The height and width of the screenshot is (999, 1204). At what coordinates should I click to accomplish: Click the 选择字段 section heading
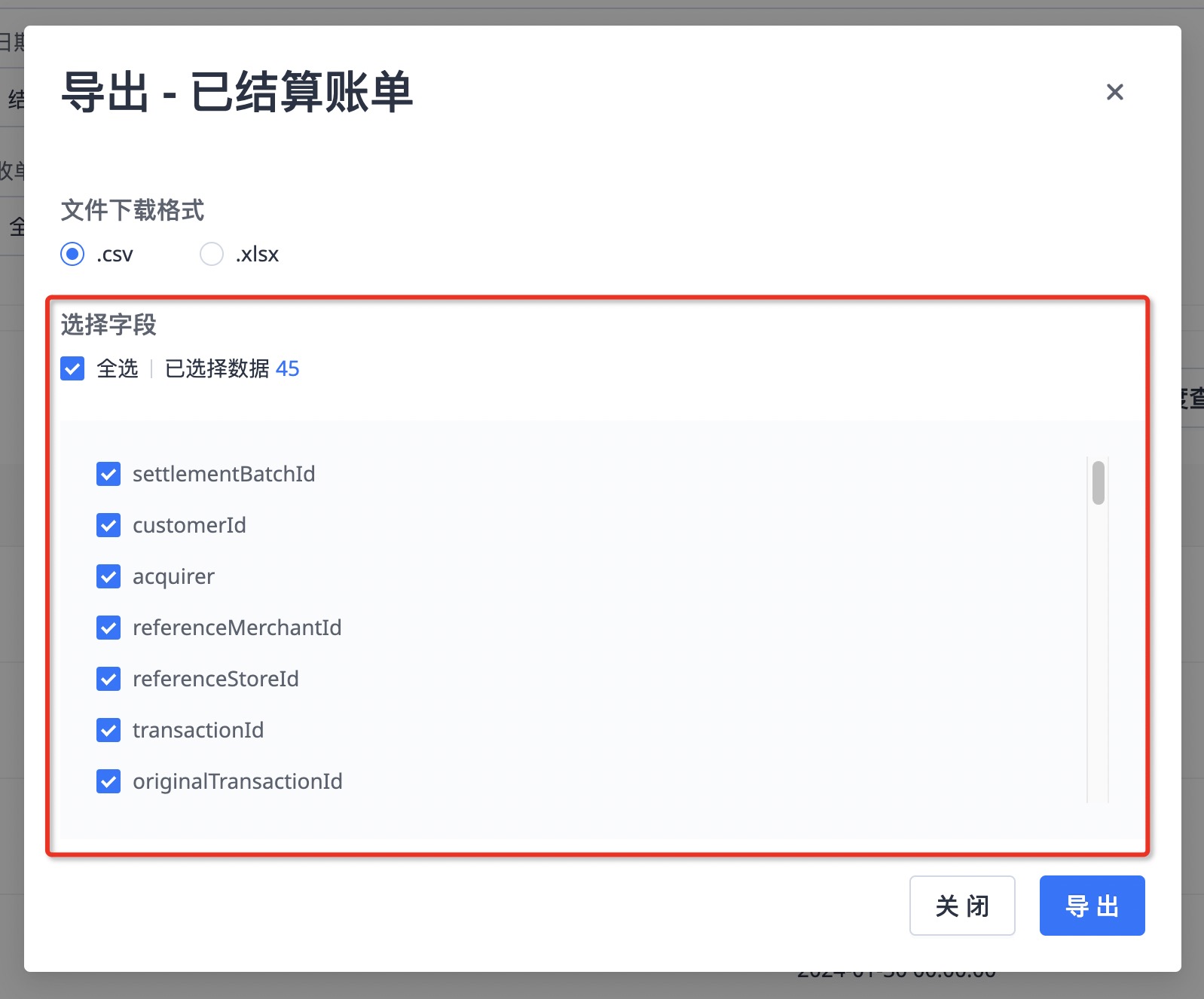point(108,325)
